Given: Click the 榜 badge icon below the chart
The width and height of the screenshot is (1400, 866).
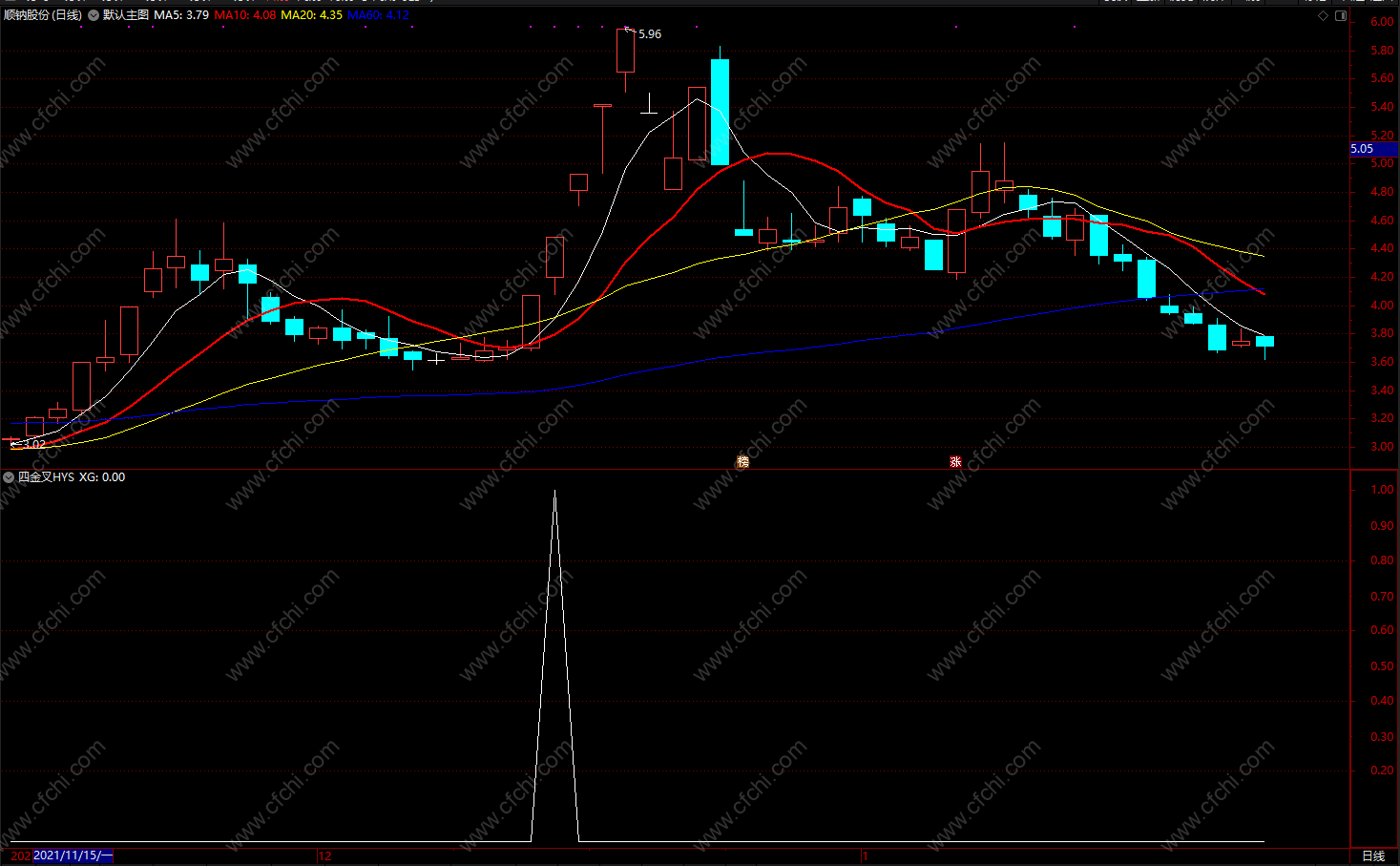Looking at the screenshot, I should (x=742, y=461).
